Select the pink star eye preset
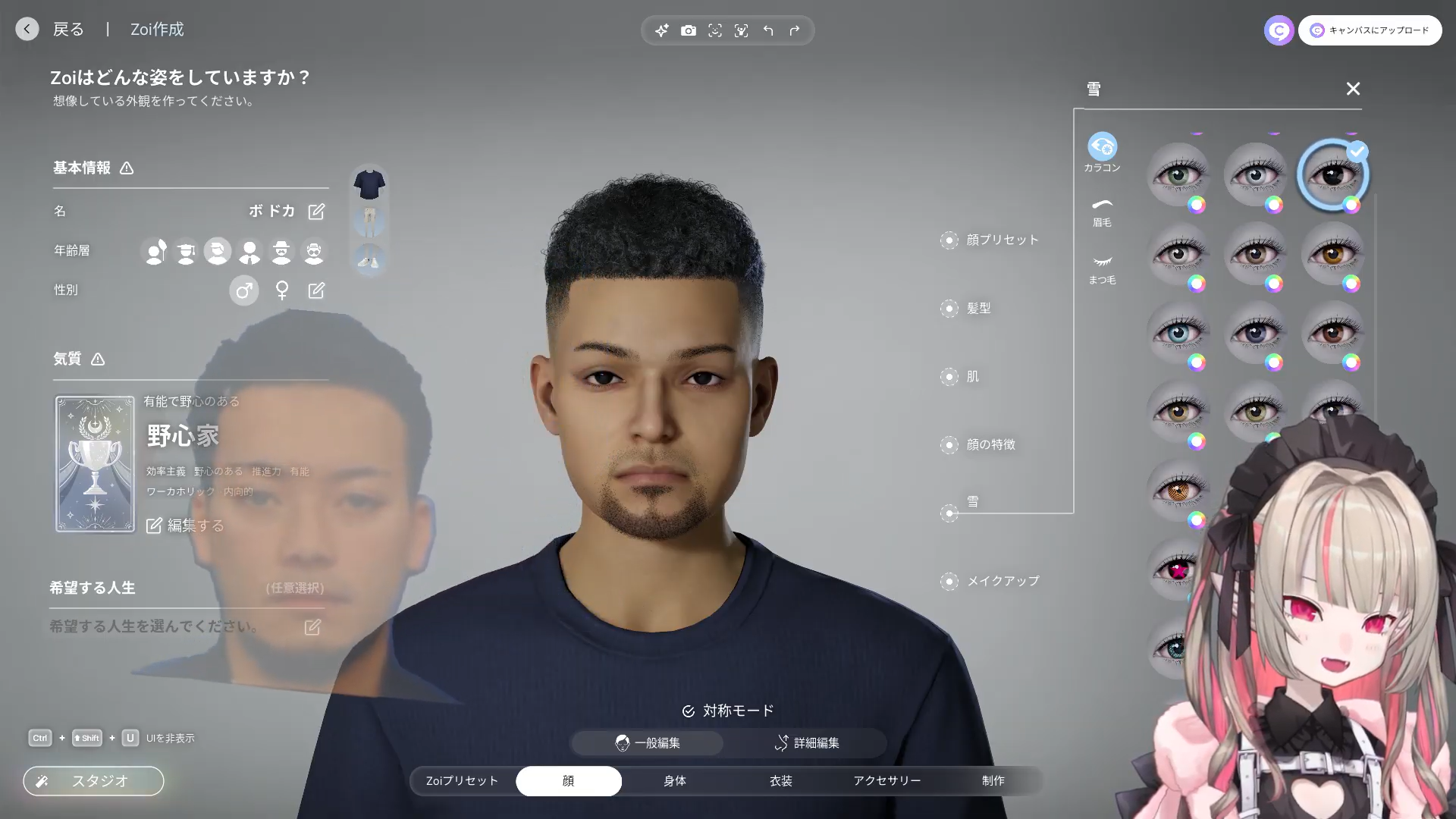The image size is (1456, 819). (x=1175, y=570)
